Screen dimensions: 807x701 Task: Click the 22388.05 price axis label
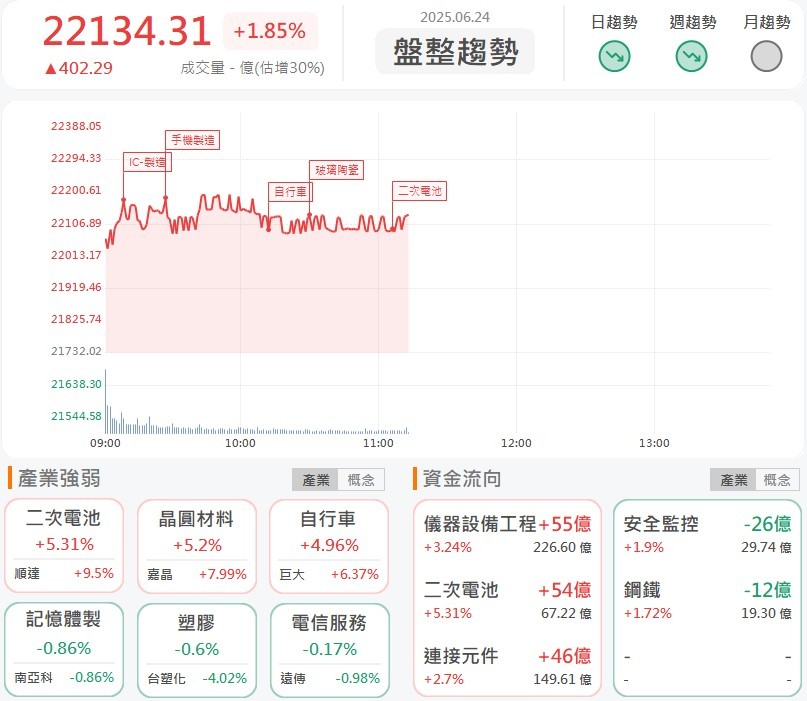tap(76, 126)
